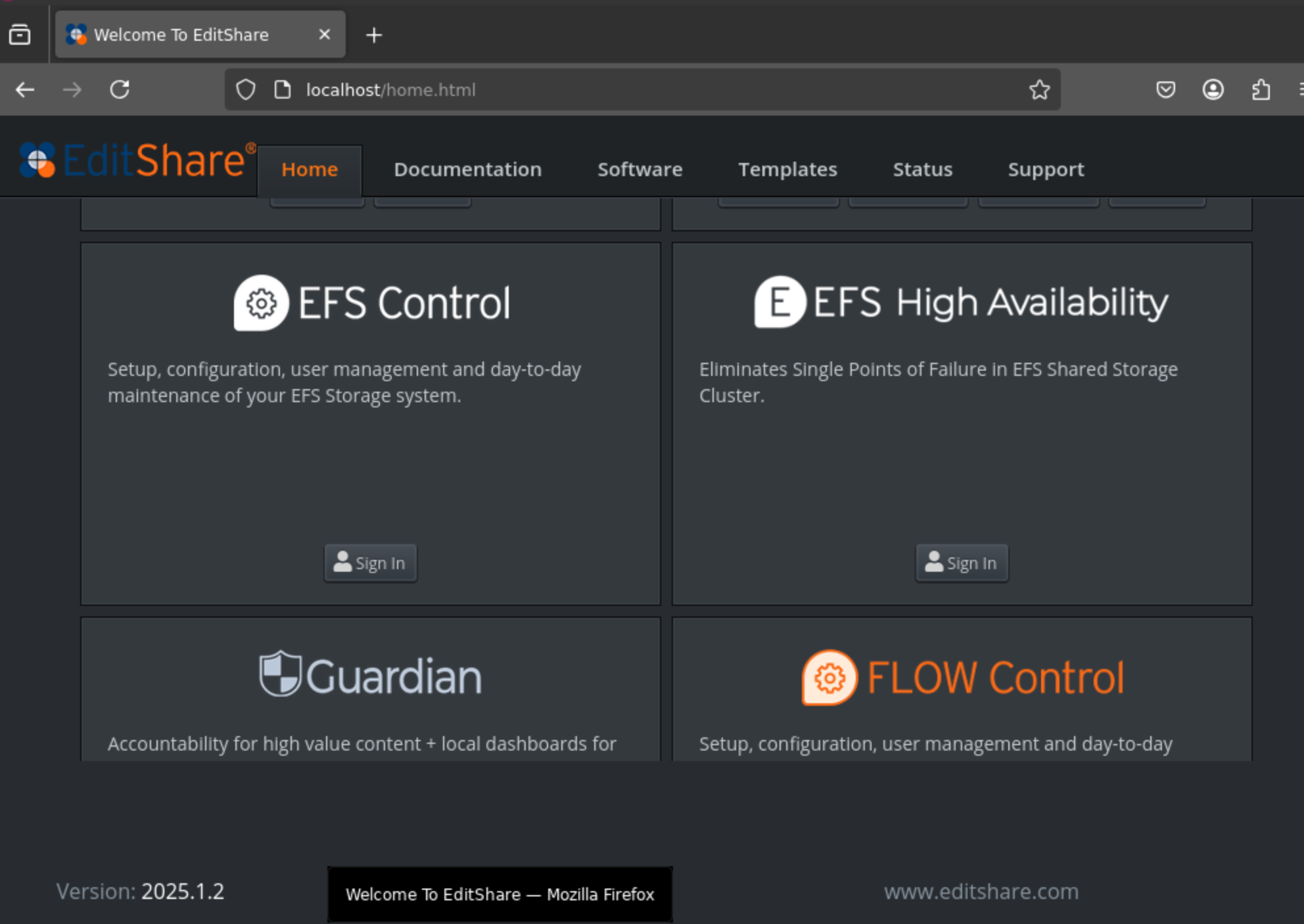This screenshot has width=1304, height=924.
Task: Open the Firefox extensions puzzle icon
Action: [1260, 89]
